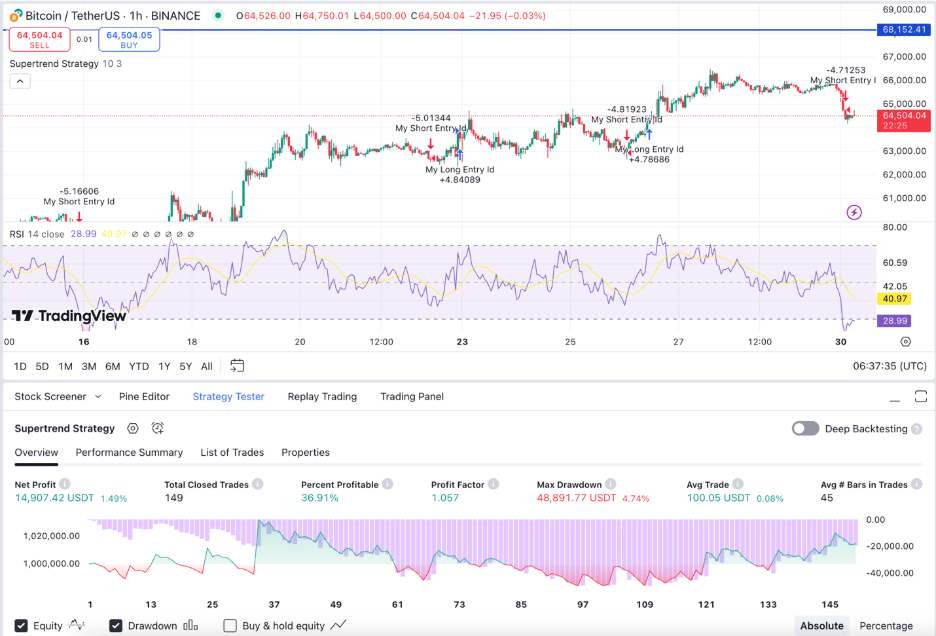Set the chart range to 3M
Image resolution: width=936 pixels, height=636 pixels.
pos(89,366)
